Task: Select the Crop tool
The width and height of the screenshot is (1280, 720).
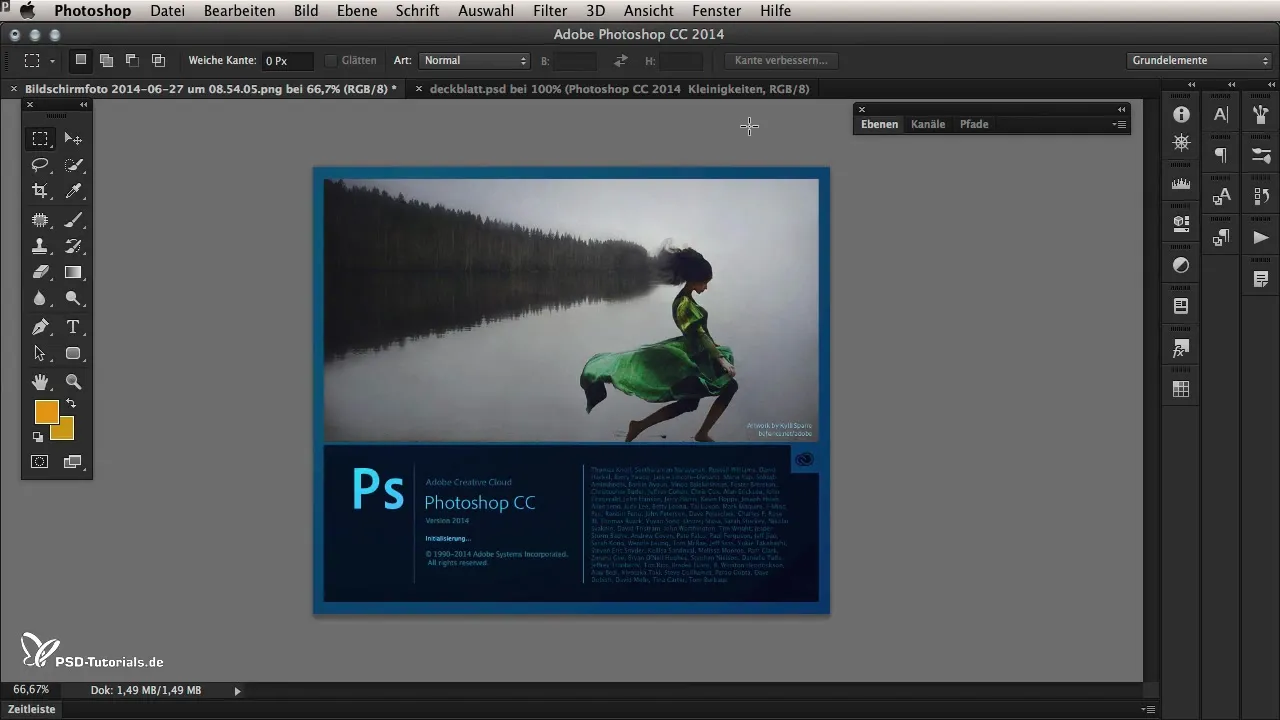Action: (x=40, y=190)
